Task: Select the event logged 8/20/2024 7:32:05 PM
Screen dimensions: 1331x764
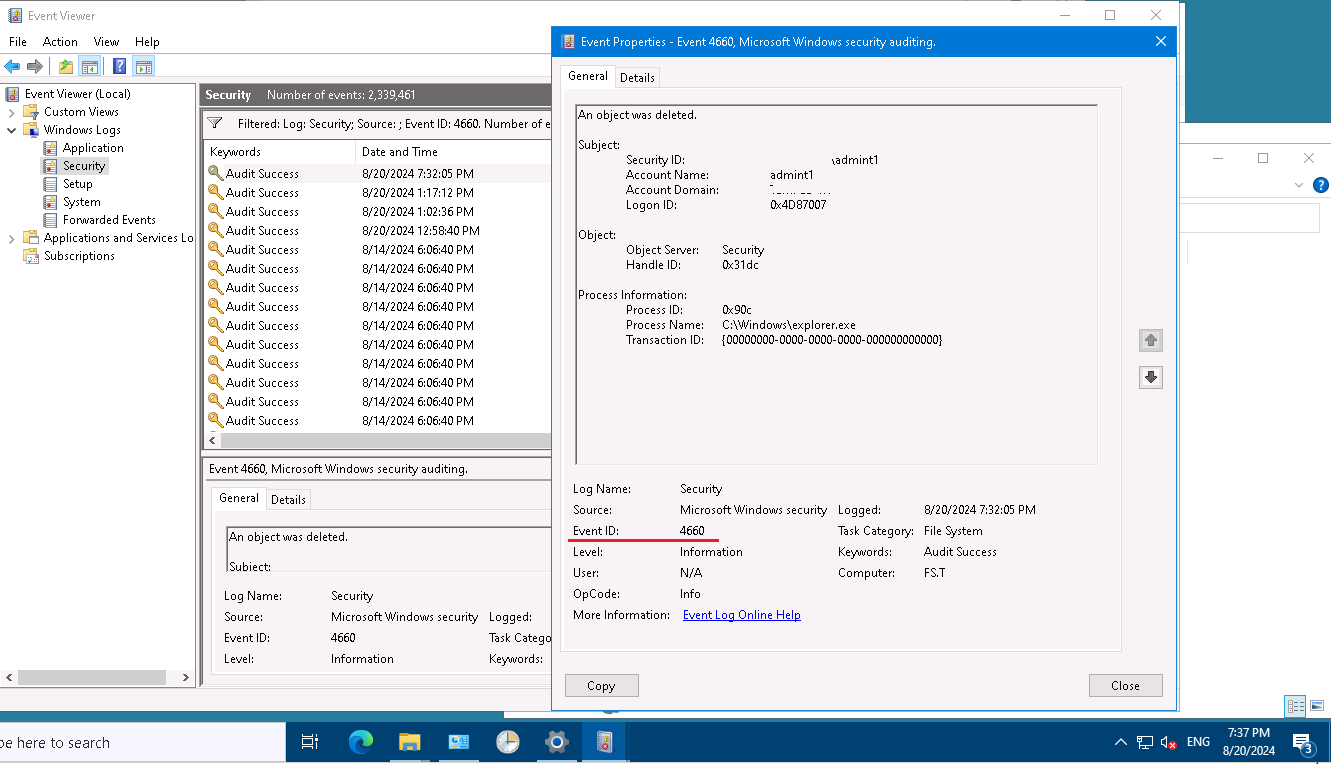Action: pos(377,173)
